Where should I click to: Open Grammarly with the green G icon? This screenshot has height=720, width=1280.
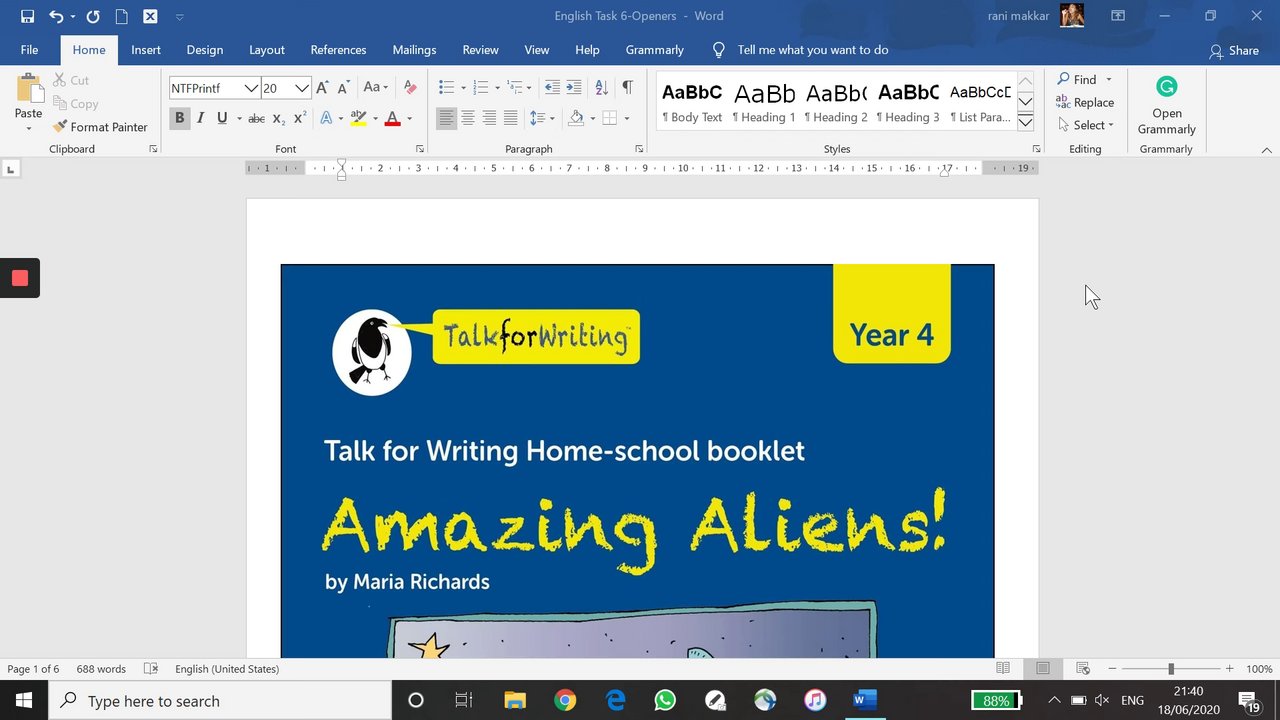1166,87
